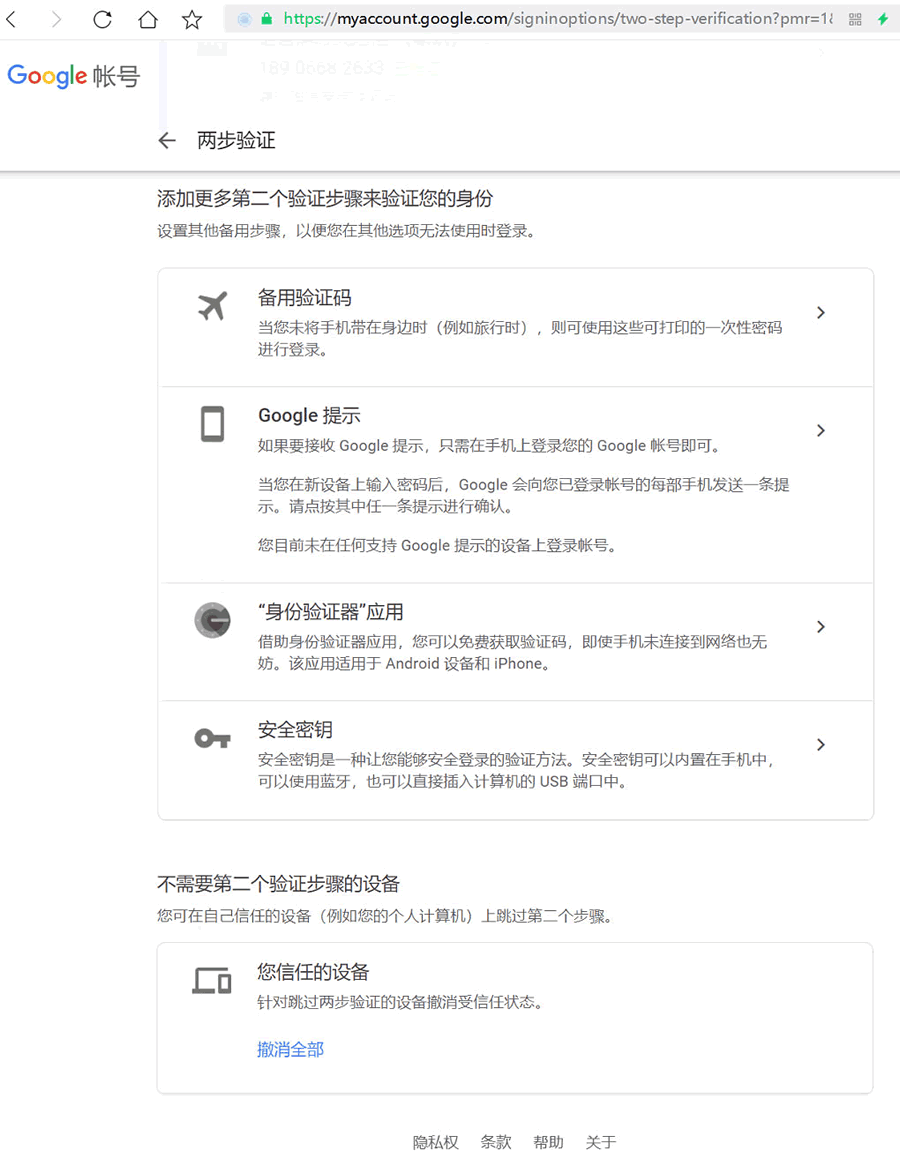Click the Google 帐号 logo

tap(73, 75)
